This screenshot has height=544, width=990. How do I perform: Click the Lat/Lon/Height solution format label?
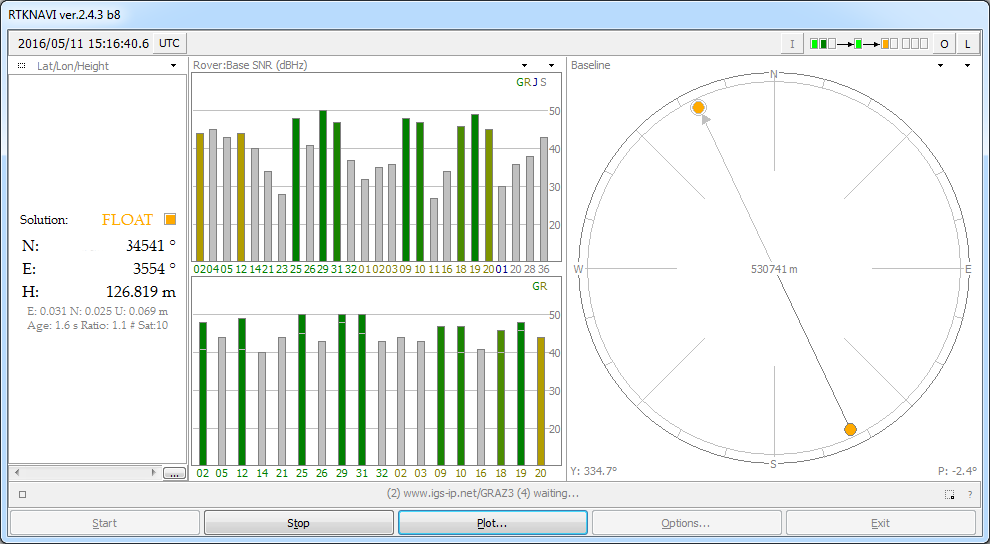[x=72, y=66]
